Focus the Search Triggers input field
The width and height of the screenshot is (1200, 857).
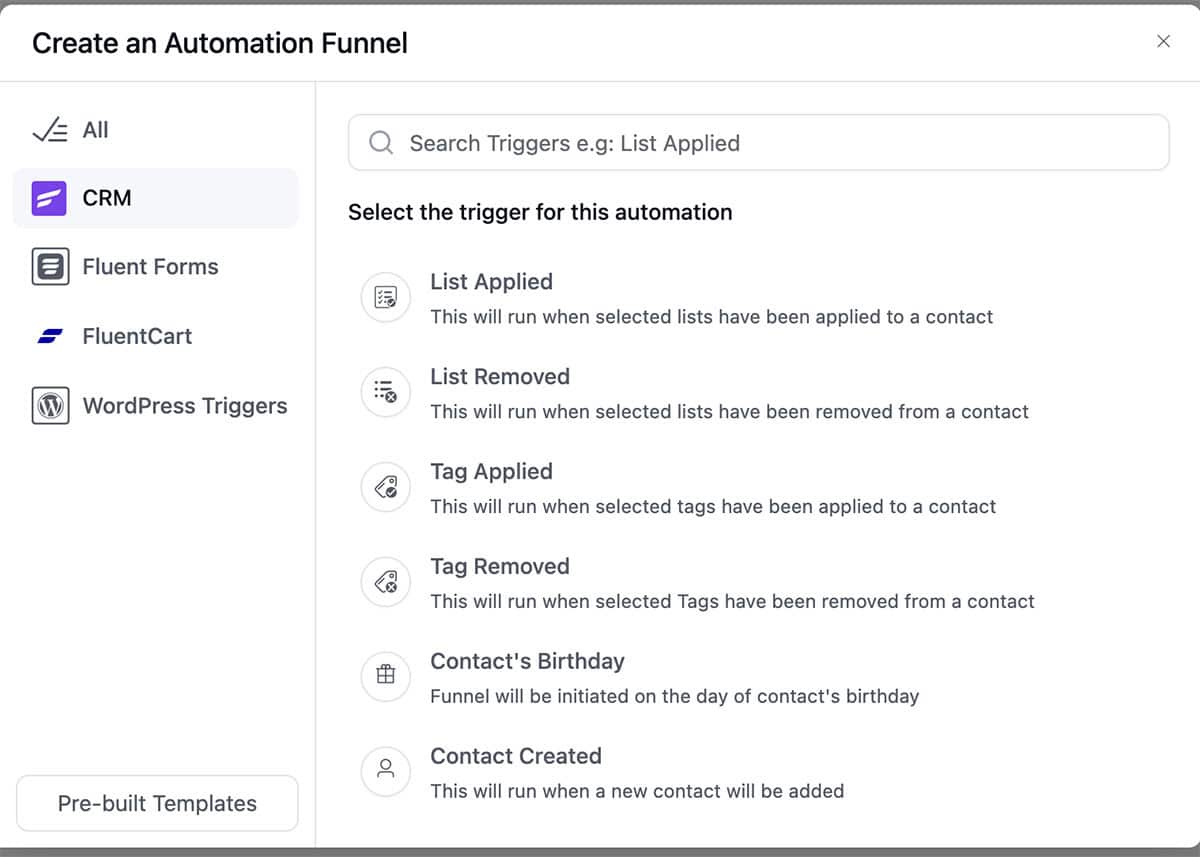(x=758, y=143)
